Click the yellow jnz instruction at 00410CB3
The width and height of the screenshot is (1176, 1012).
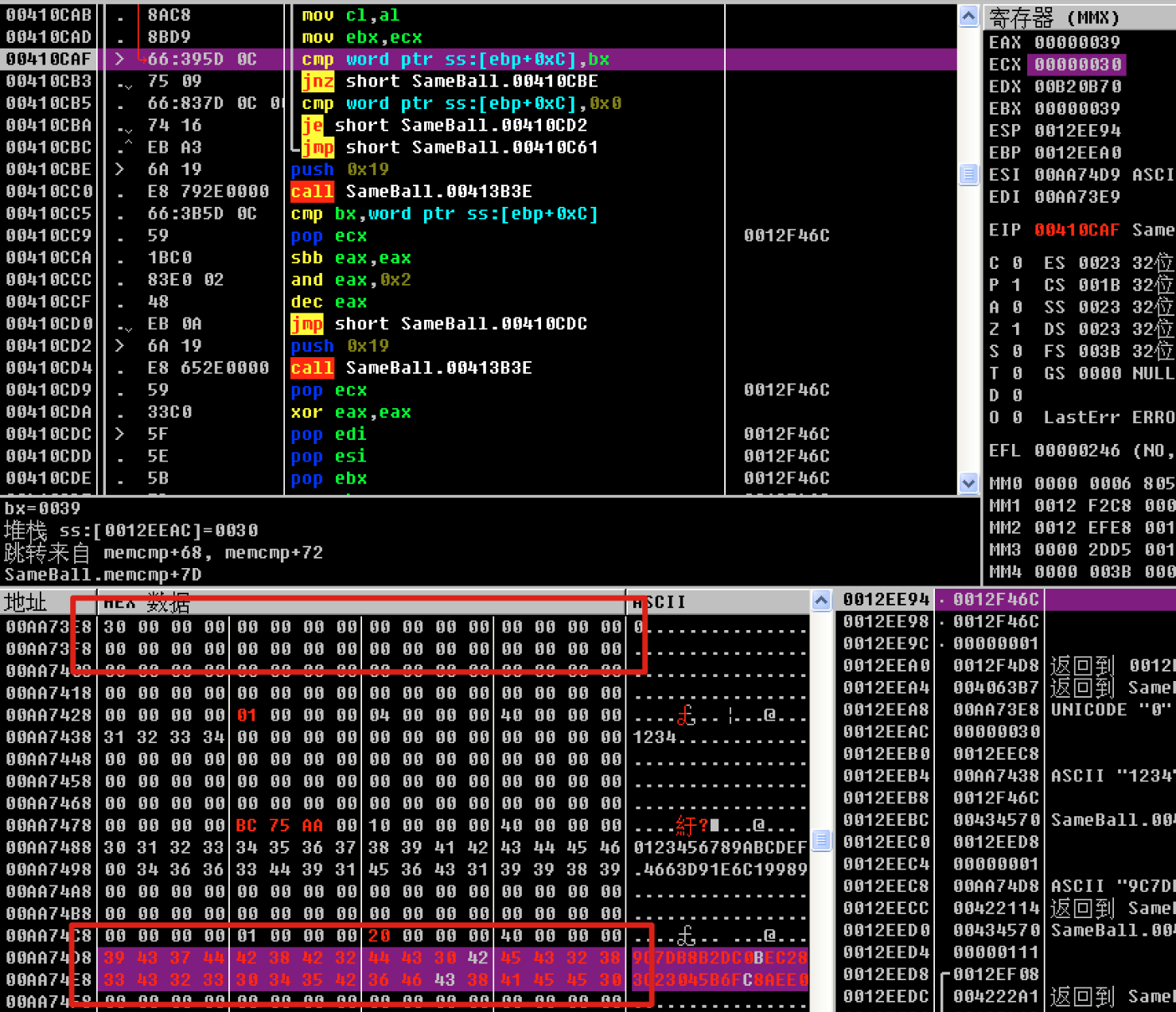click(x=317, y=81)
